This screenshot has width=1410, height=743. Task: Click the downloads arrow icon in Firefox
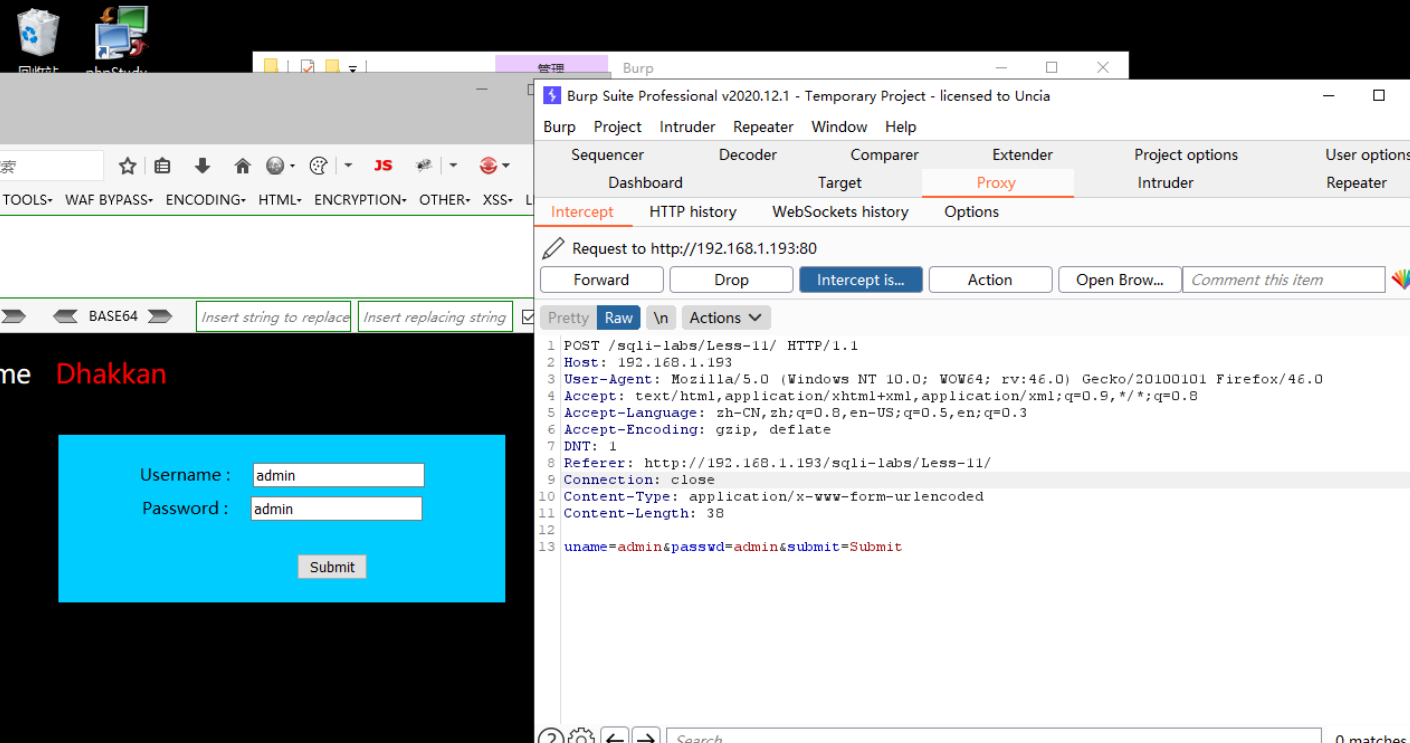(202, 166)
